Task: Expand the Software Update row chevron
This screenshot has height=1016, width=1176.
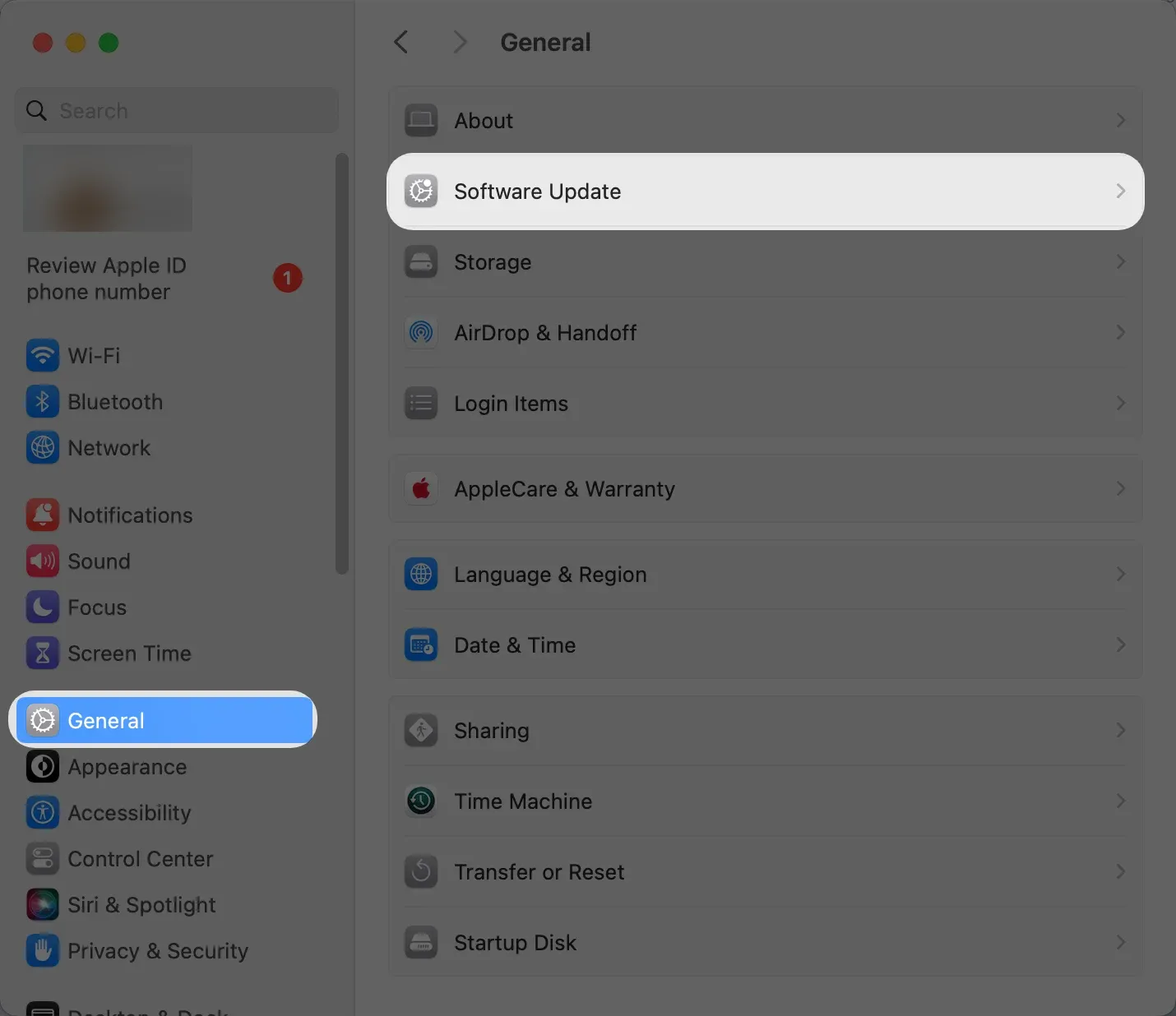Action: 1121,192
